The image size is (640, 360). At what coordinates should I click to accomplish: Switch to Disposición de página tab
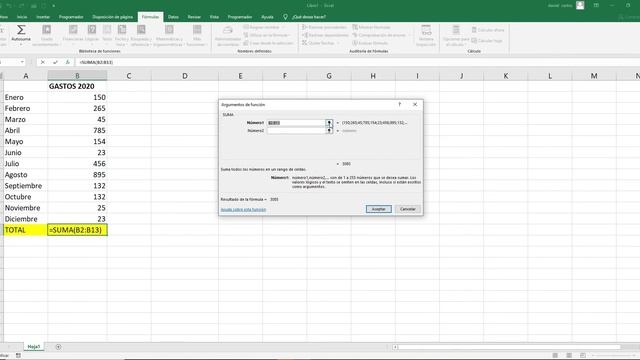click(113, 17)
